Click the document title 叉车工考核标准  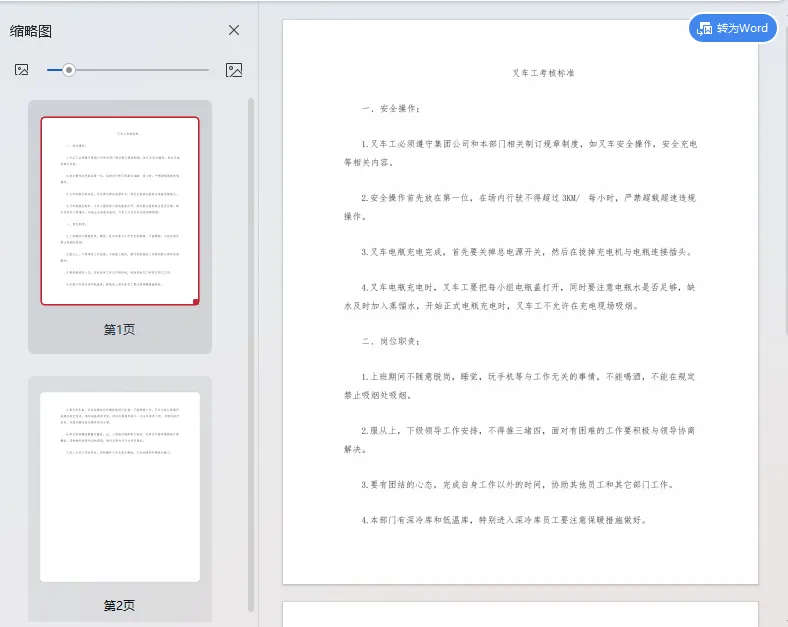click(x=543, y=73)
